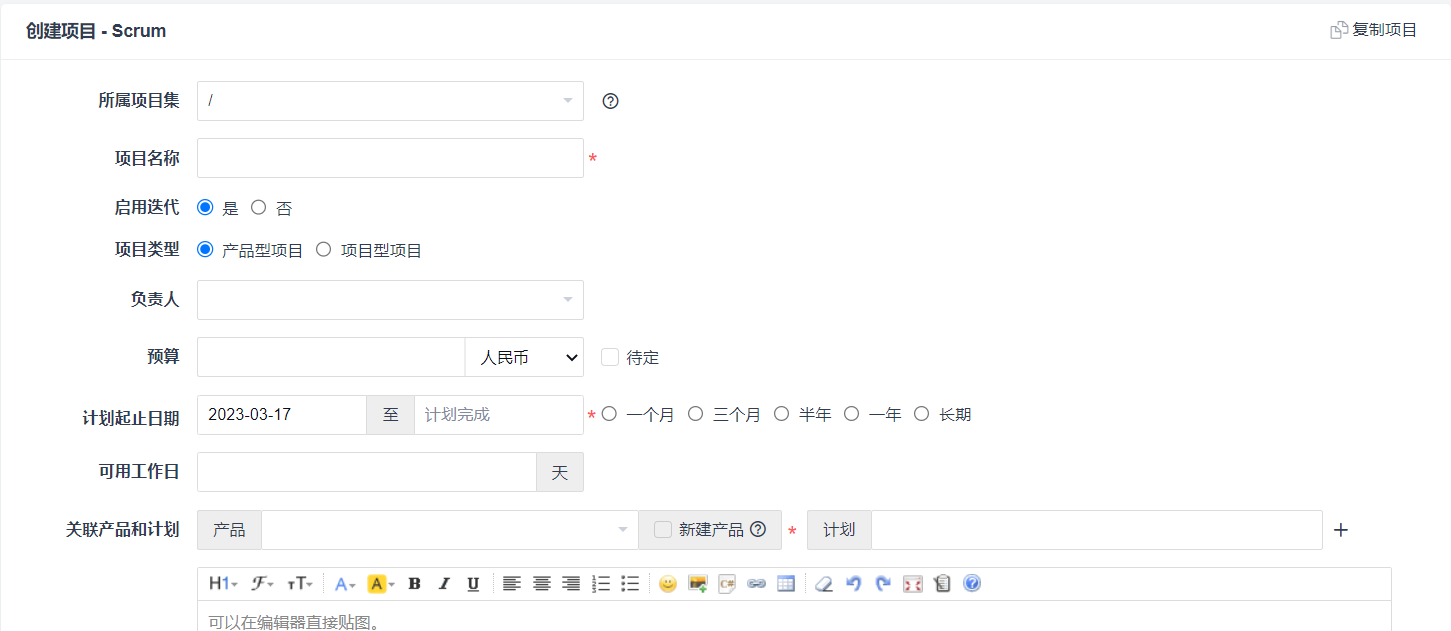Toggle fullscreen editor mode
Screen dimensions: 1451x631
tap(912, 584)
